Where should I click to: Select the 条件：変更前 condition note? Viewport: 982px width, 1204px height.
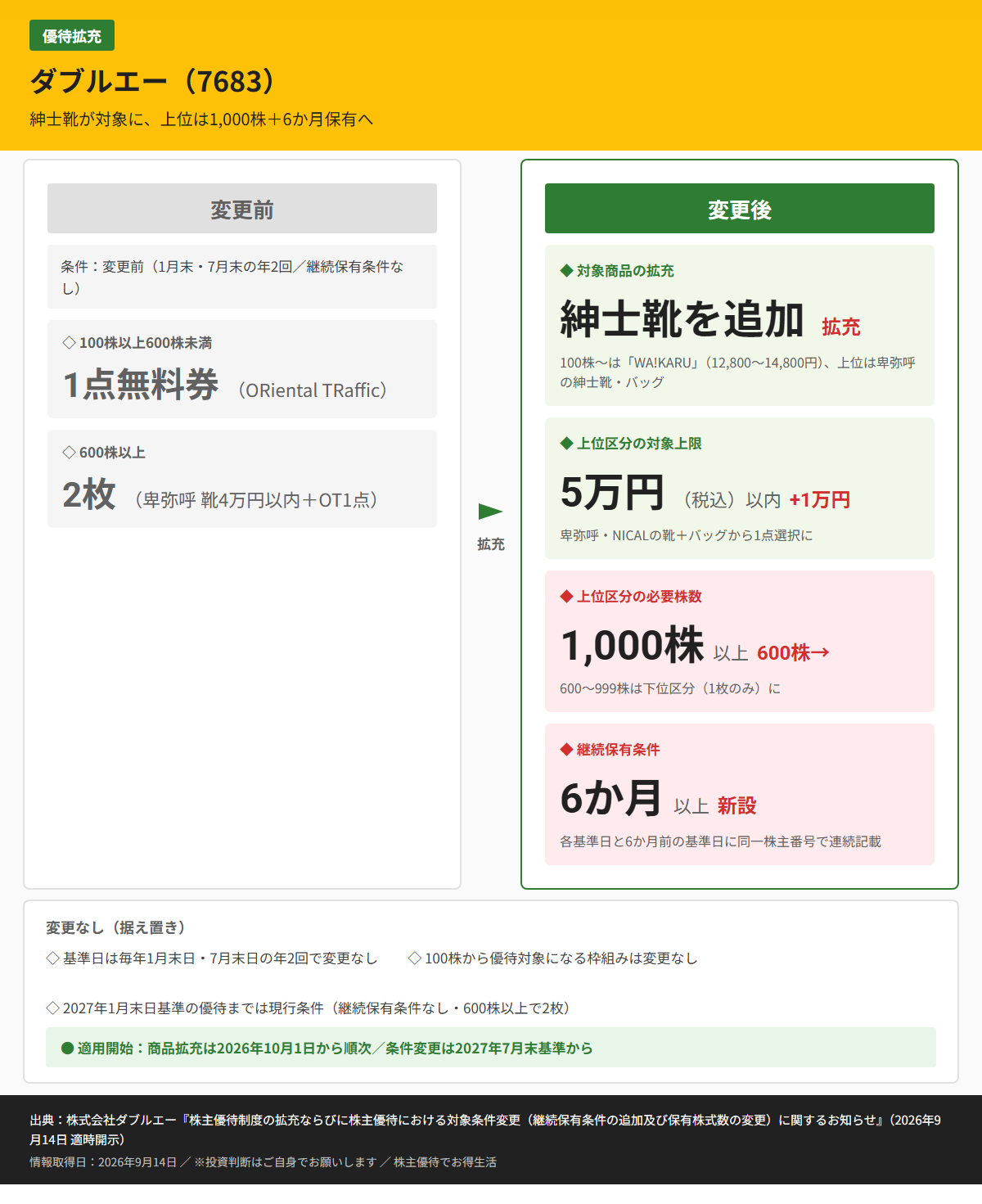click(242, 277)
